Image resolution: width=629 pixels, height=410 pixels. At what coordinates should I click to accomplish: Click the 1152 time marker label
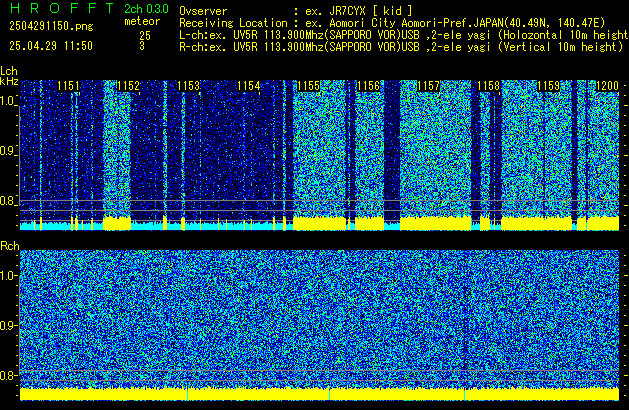(128, 86)
